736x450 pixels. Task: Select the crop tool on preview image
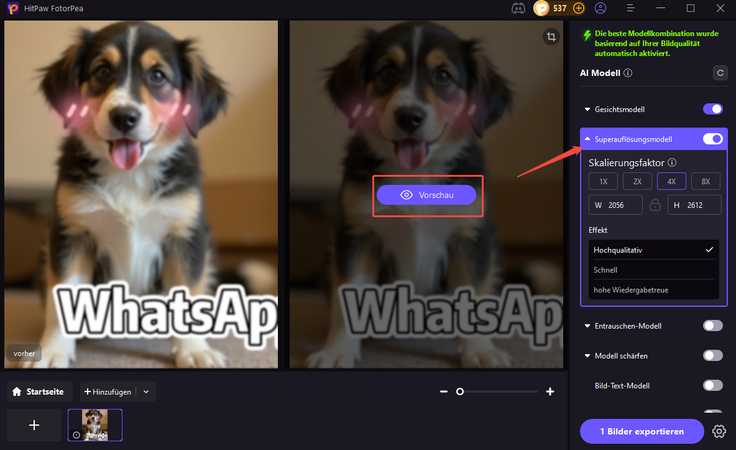coord(552,37)
